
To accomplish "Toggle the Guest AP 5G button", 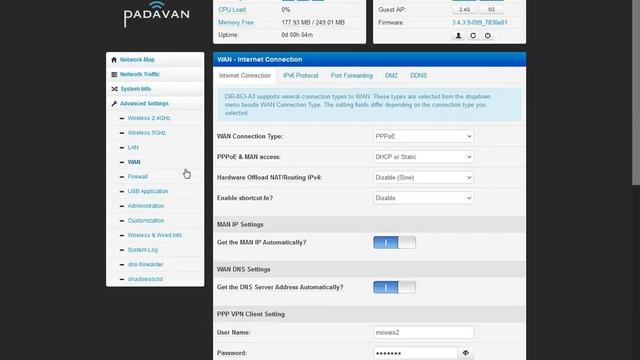I will coord(491,9).
